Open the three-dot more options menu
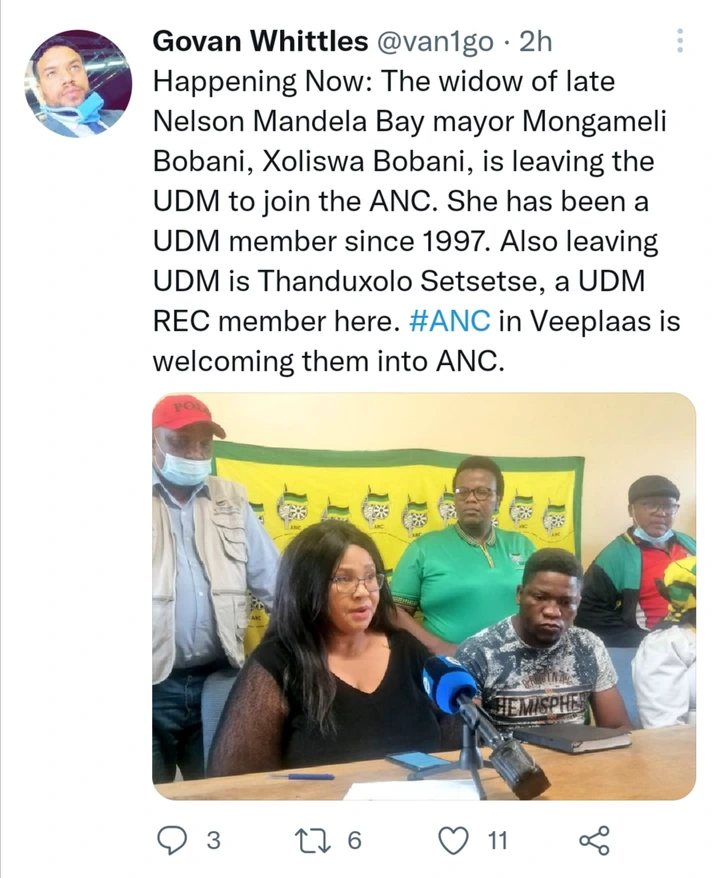Viewport: 720px width, 878px height. point(680,40)
